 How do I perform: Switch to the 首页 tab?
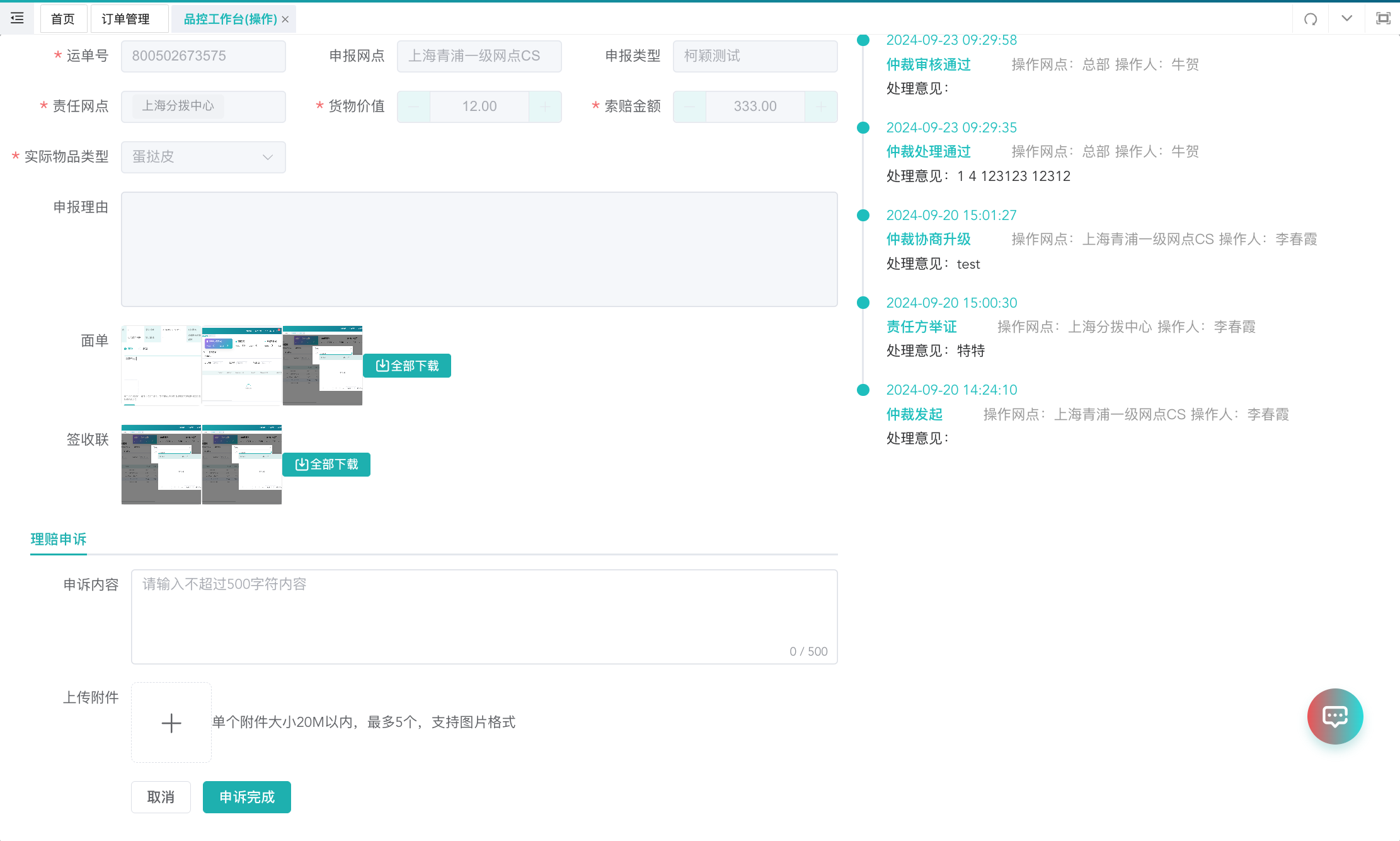click(x=63, y=19)
